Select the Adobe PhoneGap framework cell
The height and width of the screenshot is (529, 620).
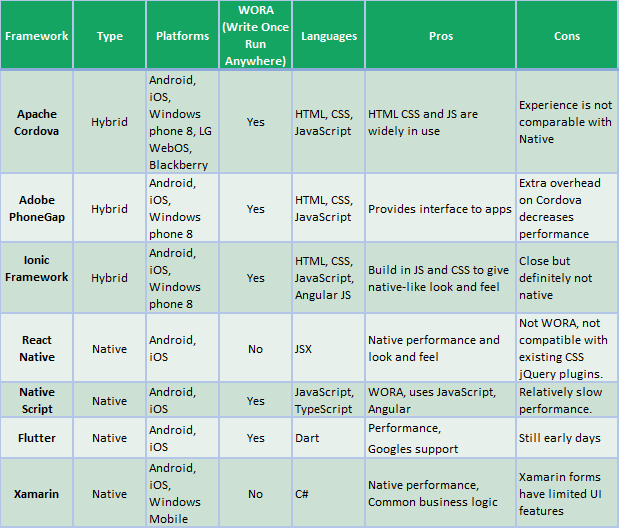tap(37, 209)
